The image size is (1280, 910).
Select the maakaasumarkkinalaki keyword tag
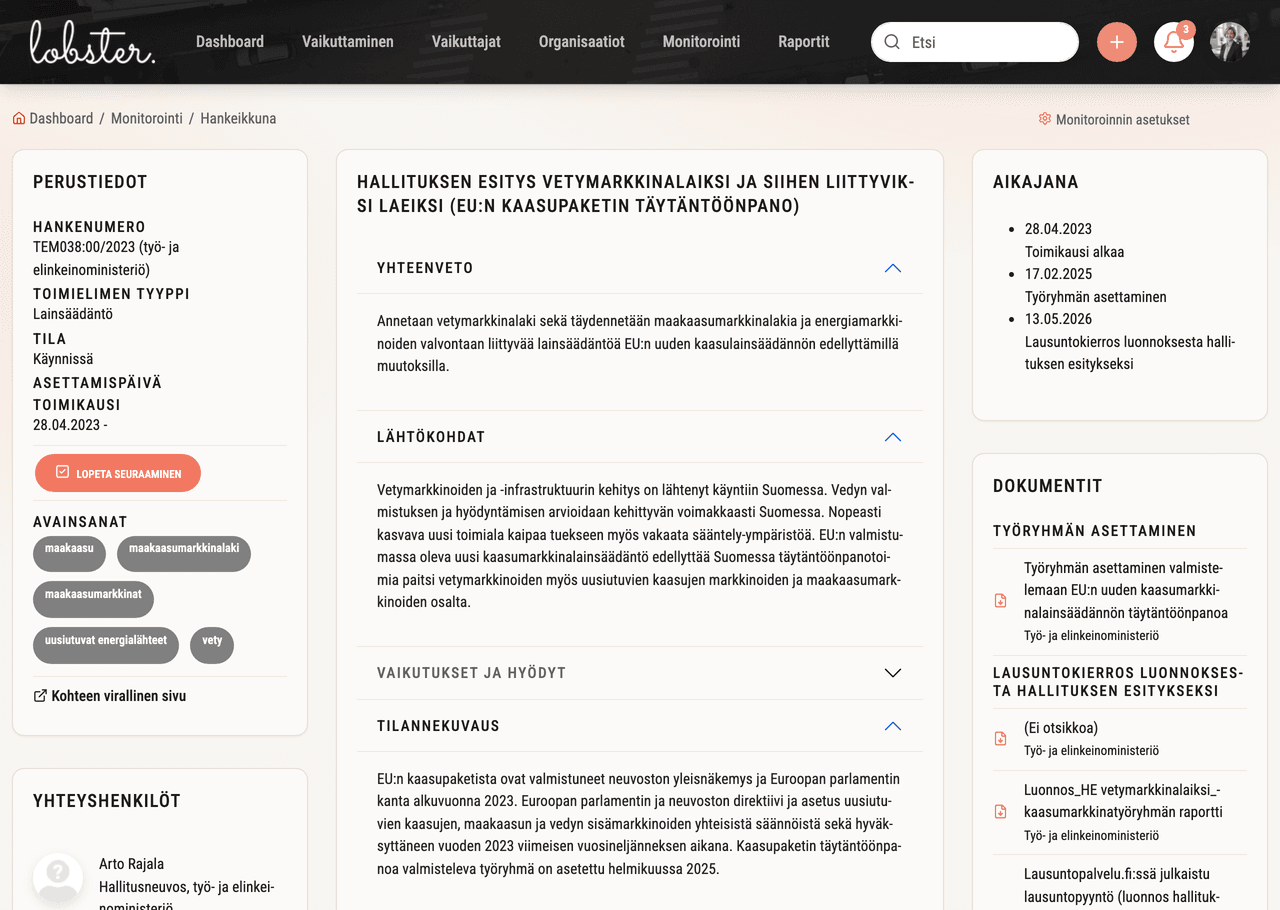pyautogui.click(x=184, y=553)
